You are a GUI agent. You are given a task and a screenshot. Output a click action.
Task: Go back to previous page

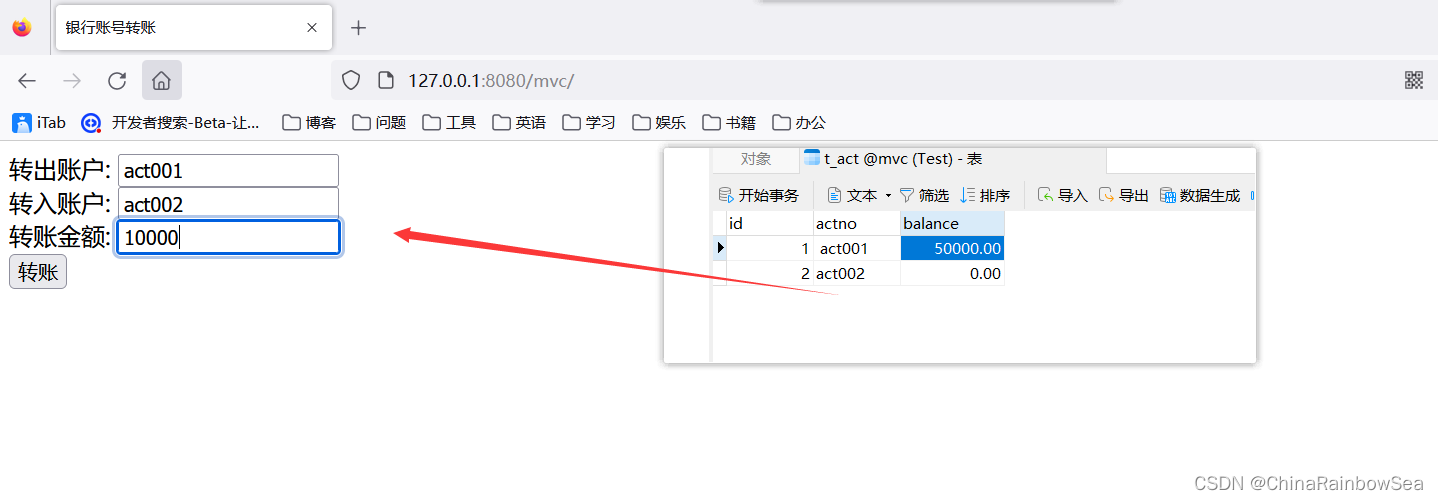(27, 81)
